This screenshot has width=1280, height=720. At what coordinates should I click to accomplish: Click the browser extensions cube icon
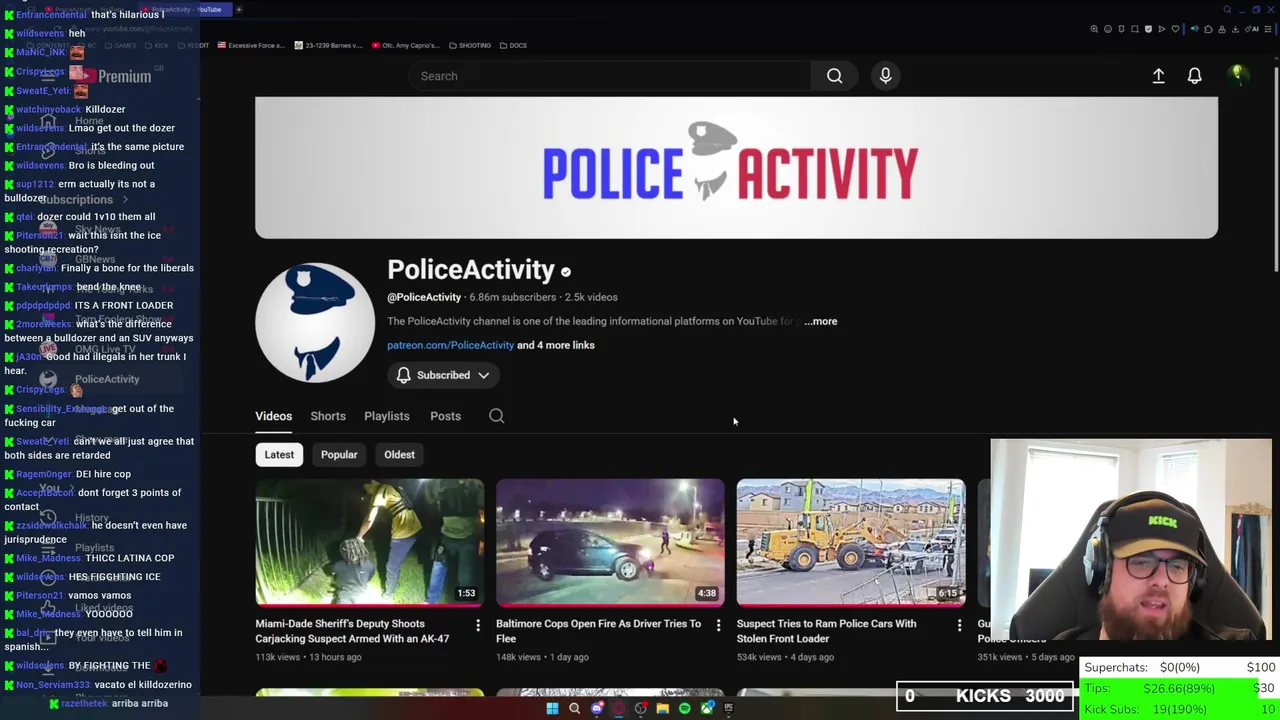1208,29
